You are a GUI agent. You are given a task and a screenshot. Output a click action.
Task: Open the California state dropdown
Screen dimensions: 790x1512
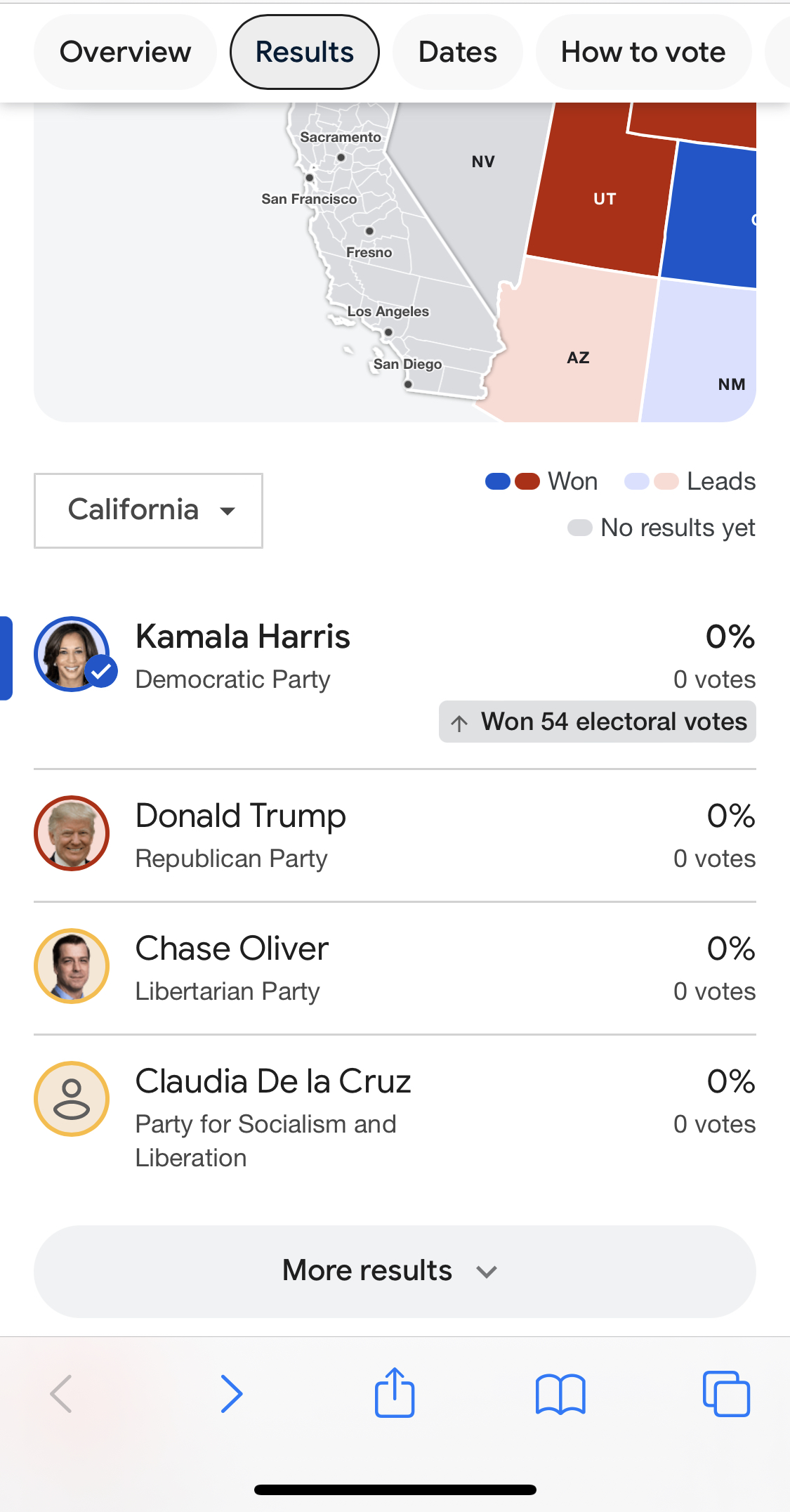(148, 511)
